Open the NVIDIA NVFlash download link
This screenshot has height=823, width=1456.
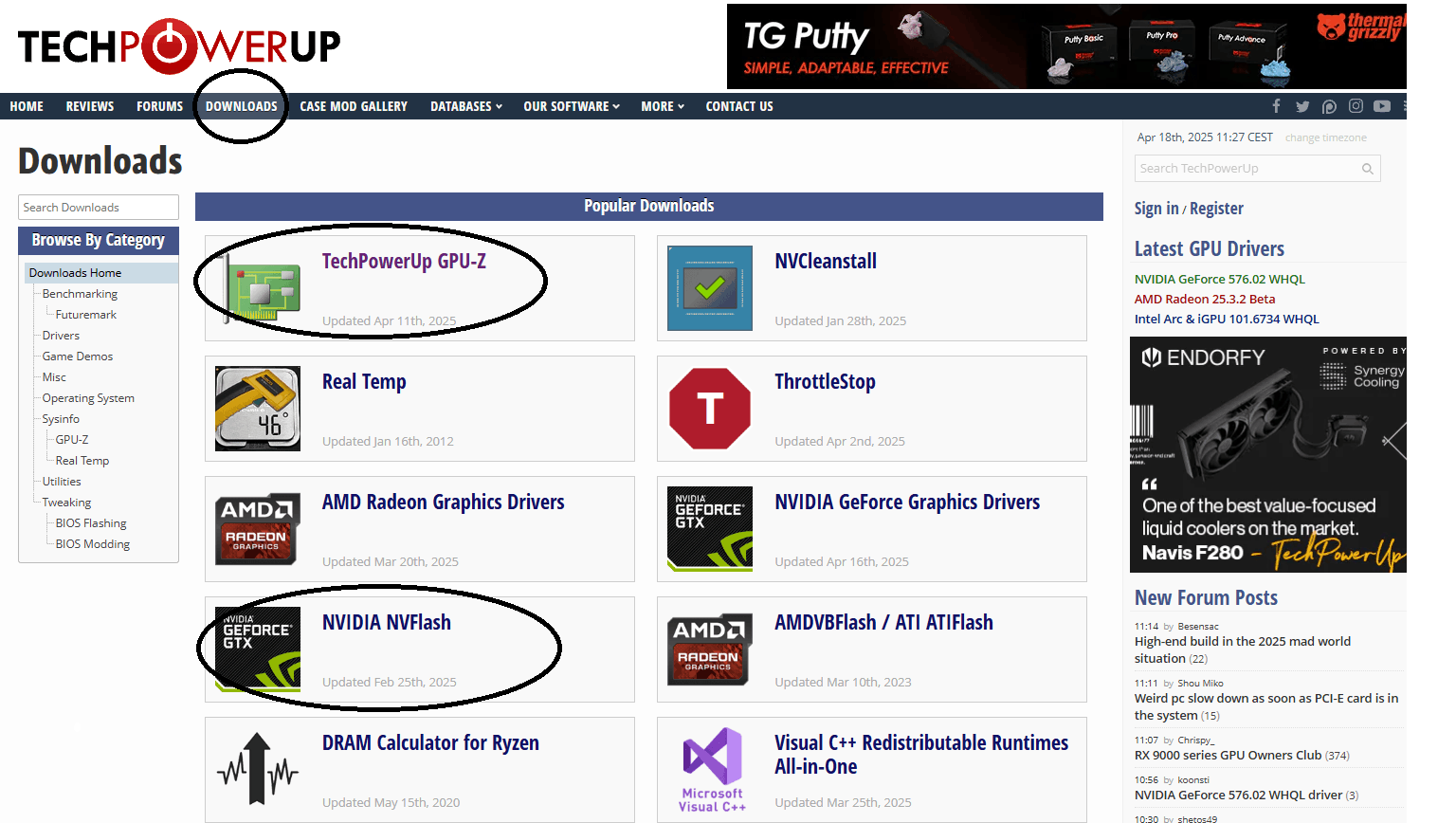click(387, 623)
